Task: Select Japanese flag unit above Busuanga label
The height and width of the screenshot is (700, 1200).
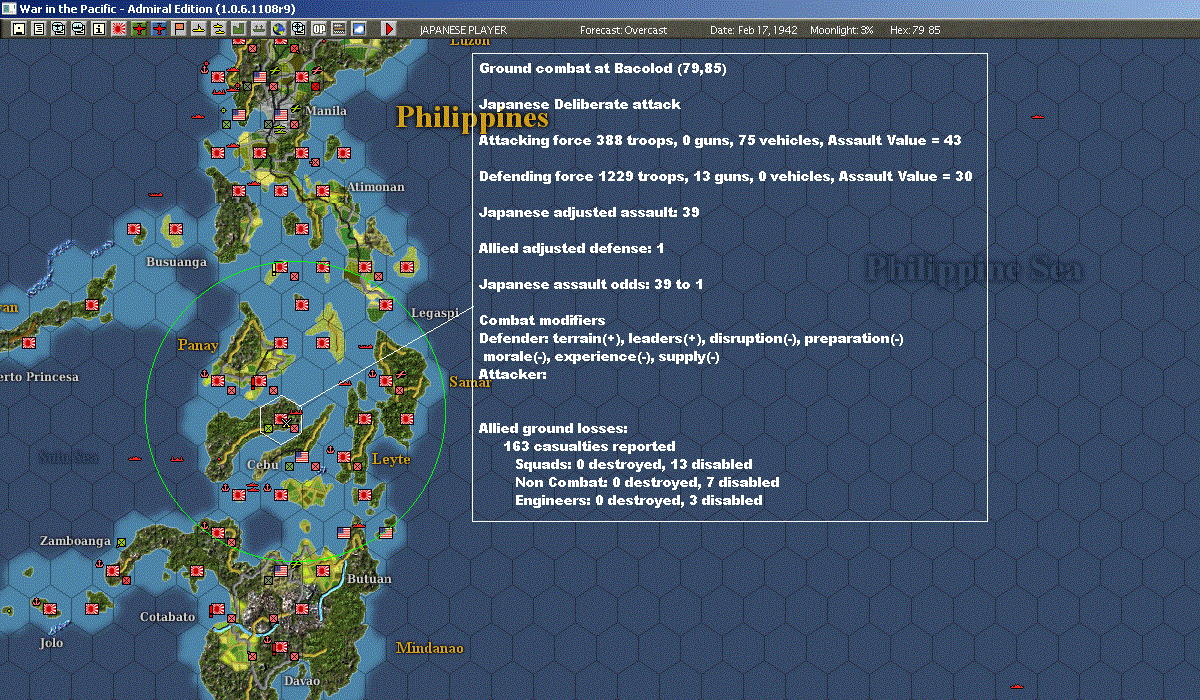Action: (x=176, y=229)
